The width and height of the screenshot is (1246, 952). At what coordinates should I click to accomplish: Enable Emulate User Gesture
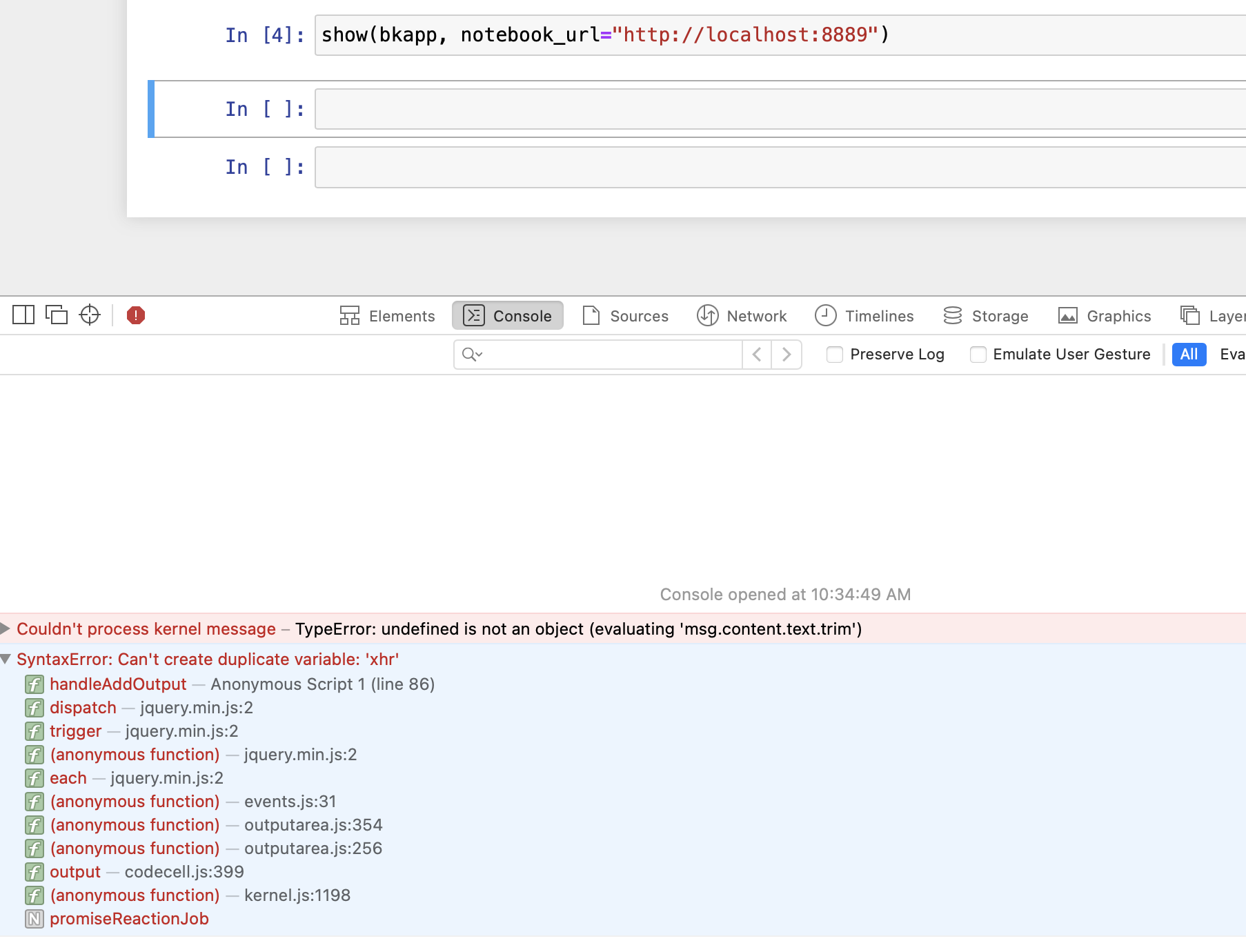tap(978, 354)
